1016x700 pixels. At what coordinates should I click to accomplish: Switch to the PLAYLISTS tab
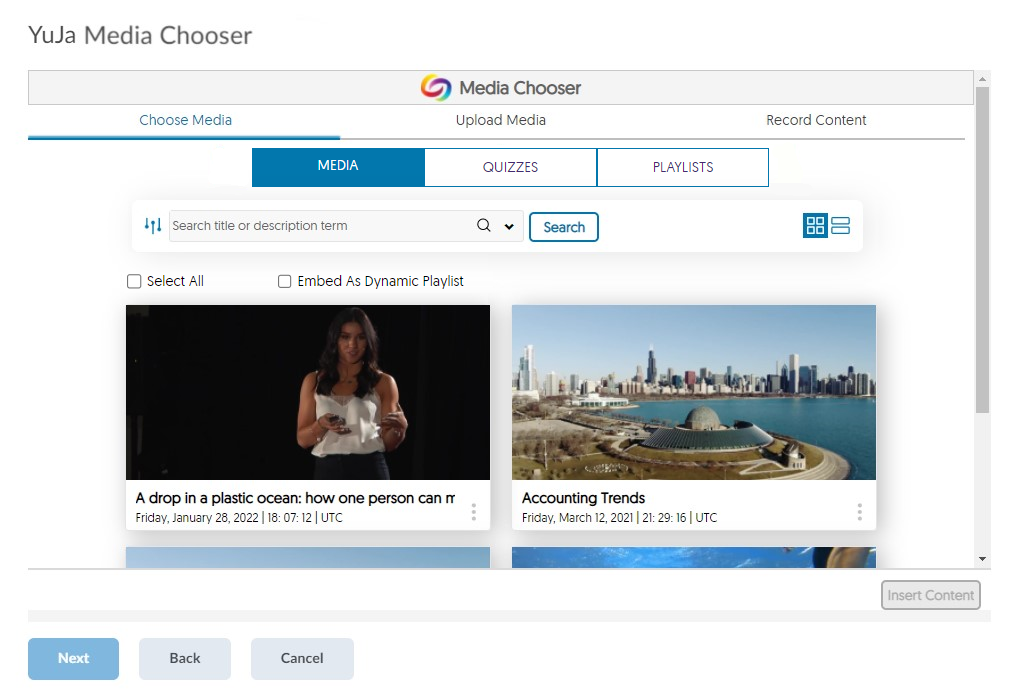pos(683,167)
